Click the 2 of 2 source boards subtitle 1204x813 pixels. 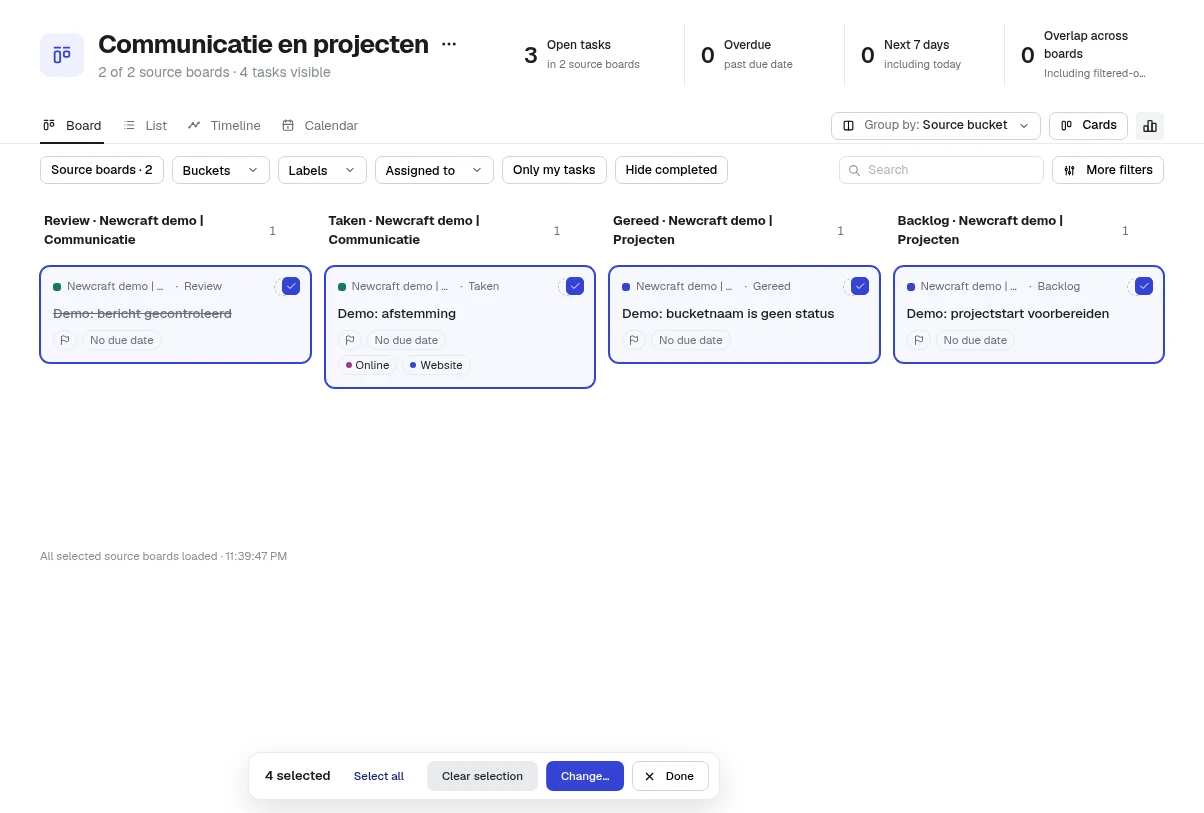point(214,72)
